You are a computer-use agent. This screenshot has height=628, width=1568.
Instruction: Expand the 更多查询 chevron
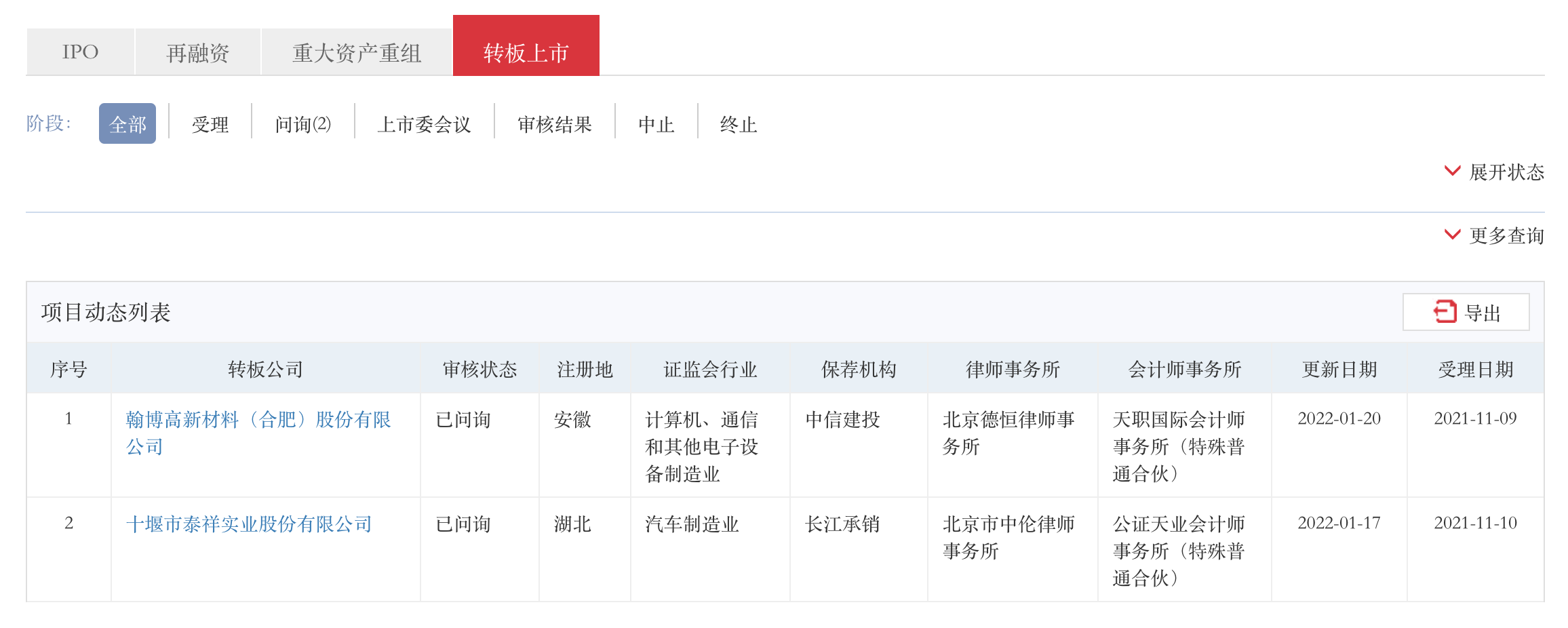(1452, 235)
